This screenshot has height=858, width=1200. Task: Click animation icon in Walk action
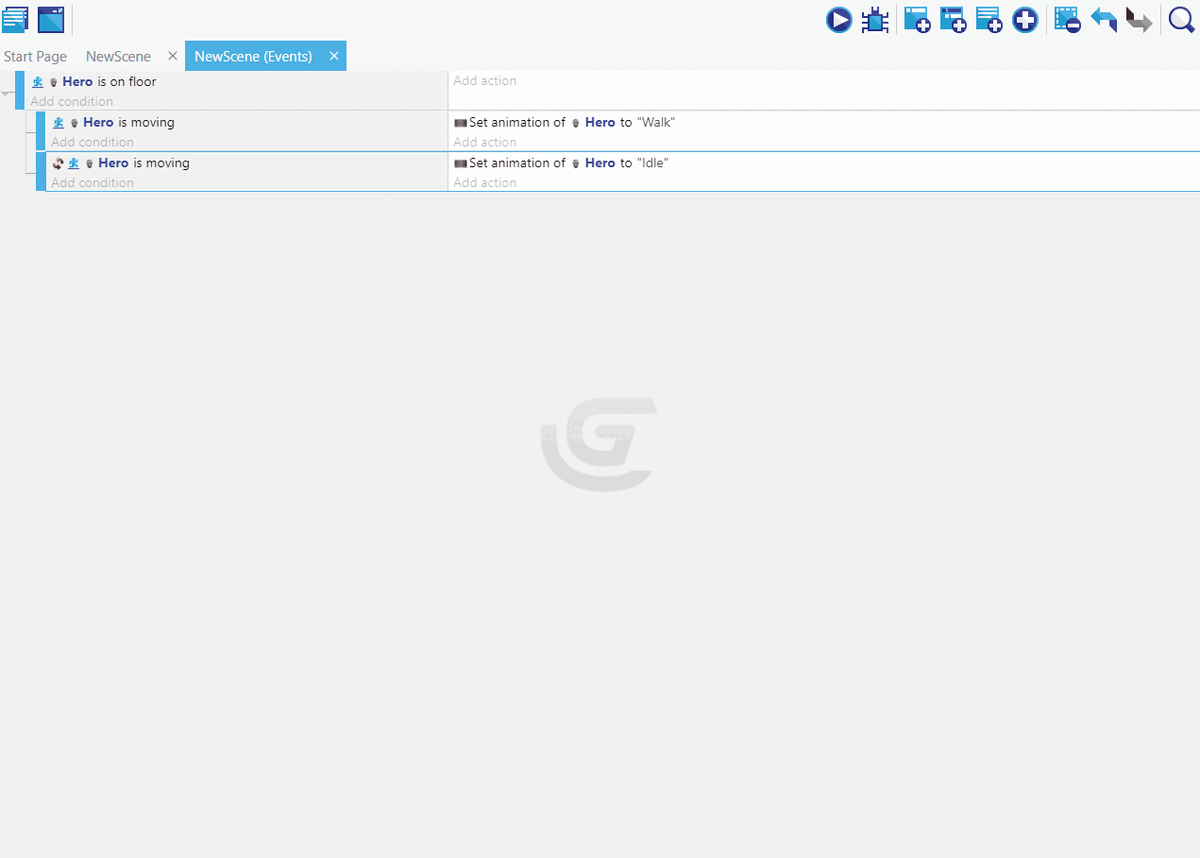click(x=460, y=123)
